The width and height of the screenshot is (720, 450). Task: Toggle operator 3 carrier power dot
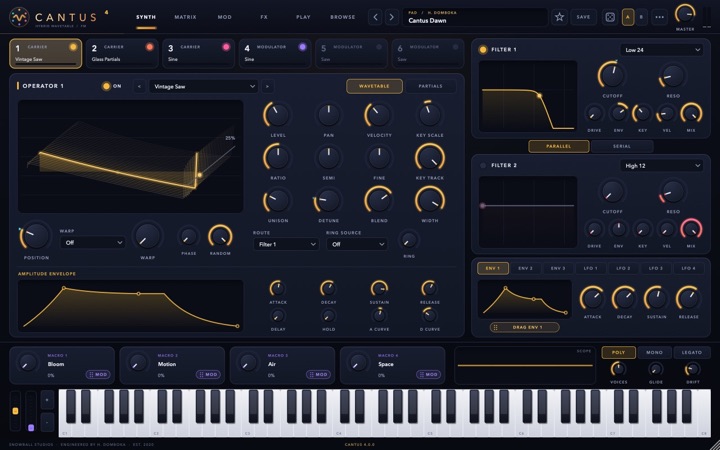pyautogui.click(x=226, y=47)
